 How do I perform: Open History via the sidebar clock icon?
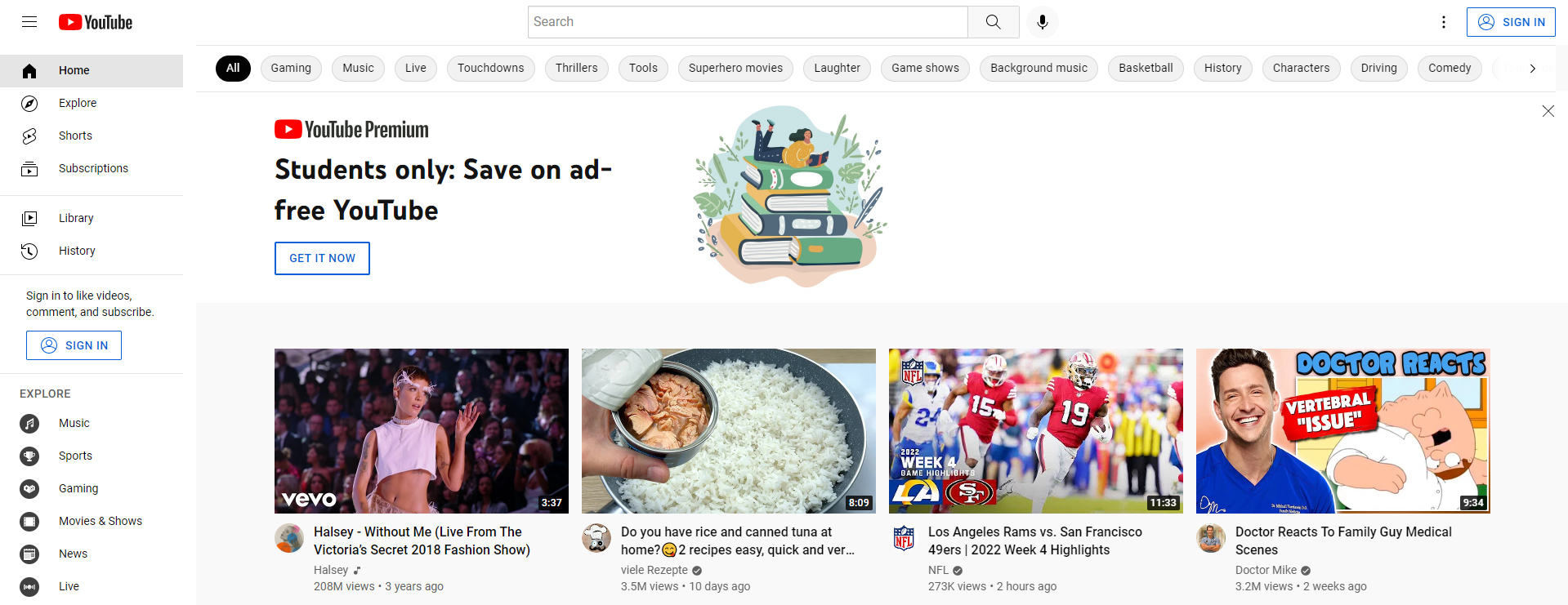[x=29, y=251]
